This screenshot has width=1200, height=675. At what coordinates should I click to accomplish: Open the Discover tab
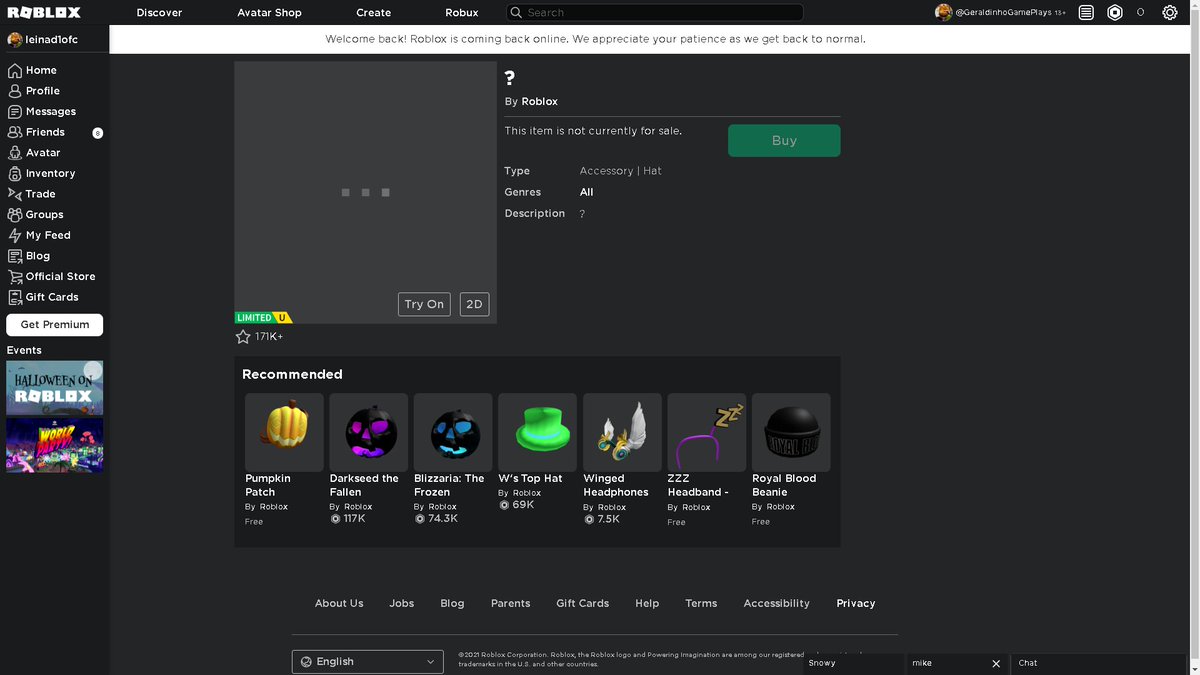(160, 13)
